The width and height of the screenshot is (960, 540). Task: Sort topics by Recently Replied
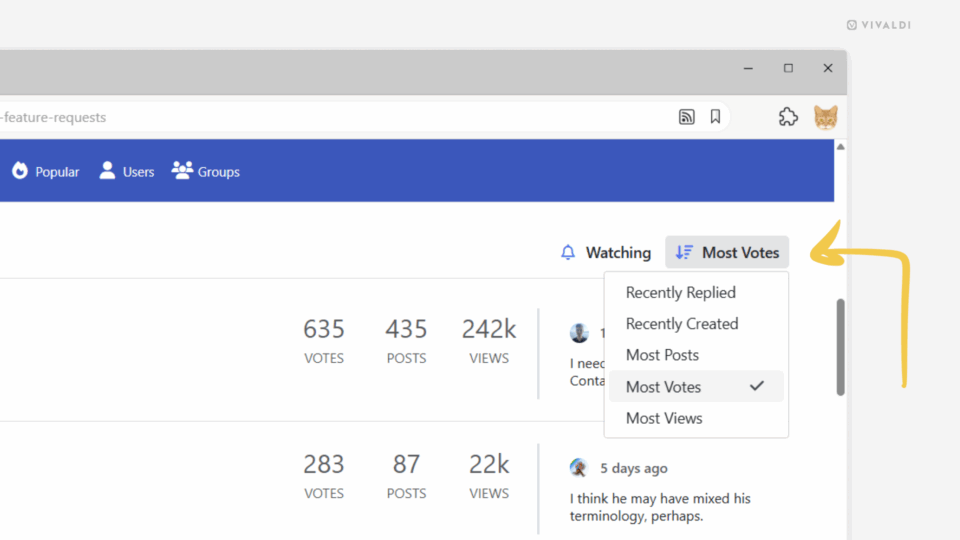[696, 293]
